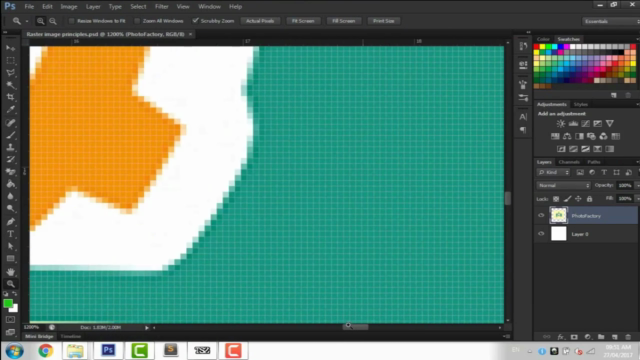Image resolution: width=640 pixels, height=360 pixels.
Task: Select the Rectangle shape tool
Action: tap(11, 258)
